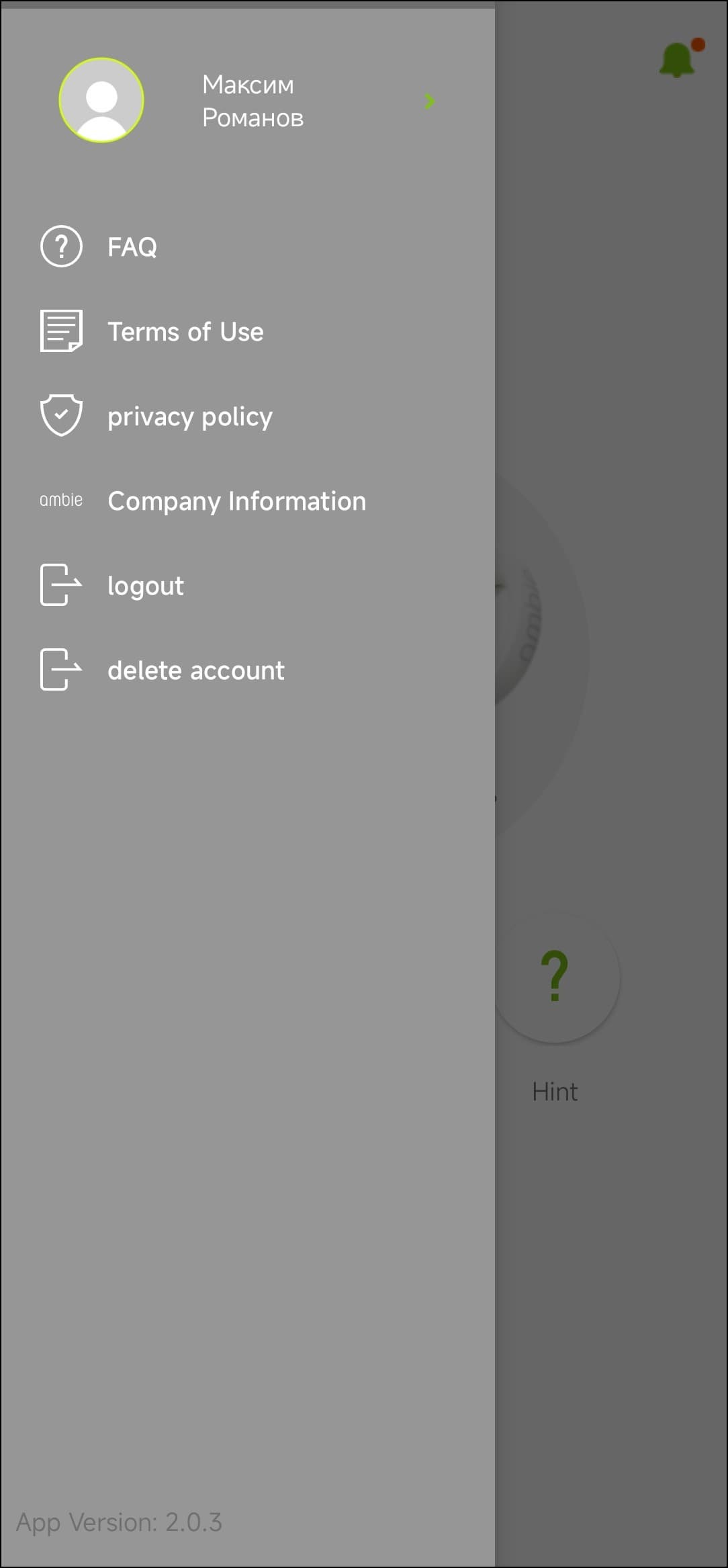The image size is (728, 1568).
Task: Click the privacy policy shield icon
Action: click(x=61, y=416)
